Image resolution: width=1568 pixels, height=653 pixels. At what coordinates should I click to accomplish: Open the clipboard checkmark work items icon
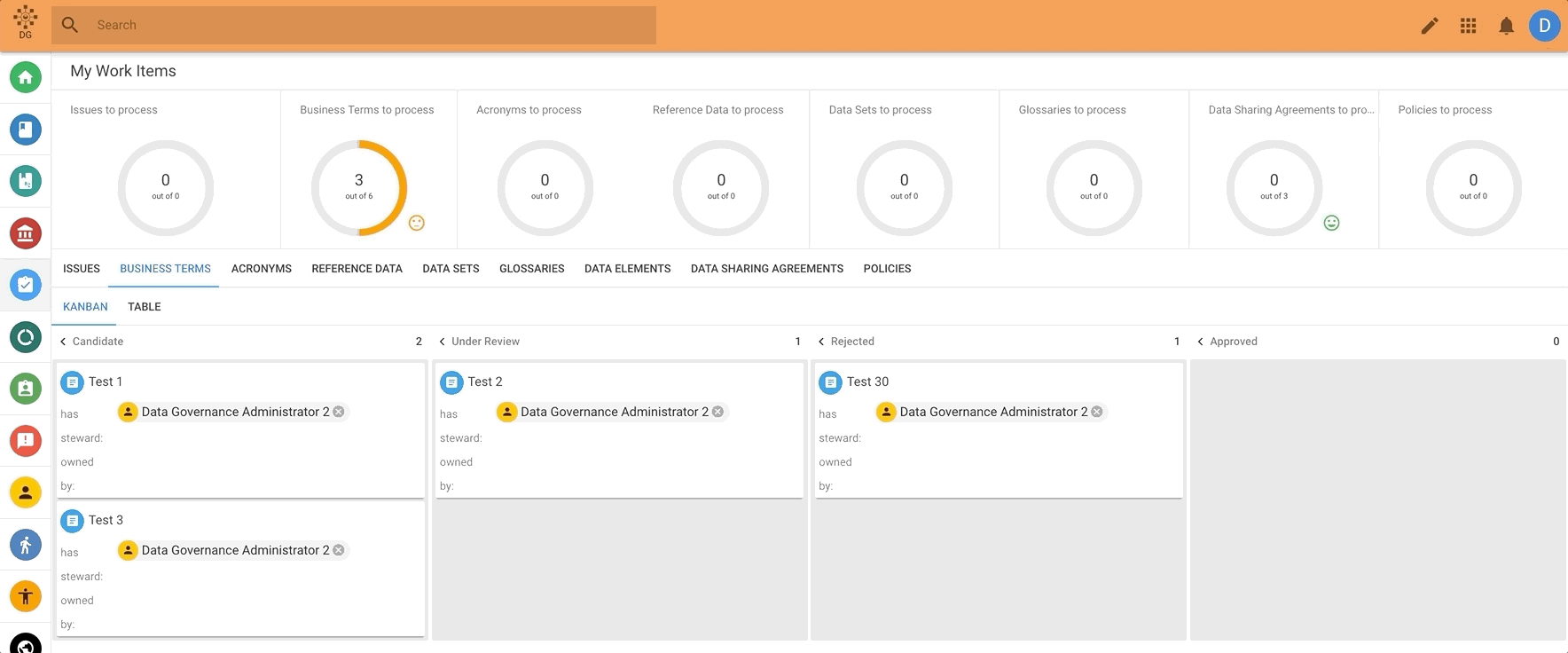26,285
